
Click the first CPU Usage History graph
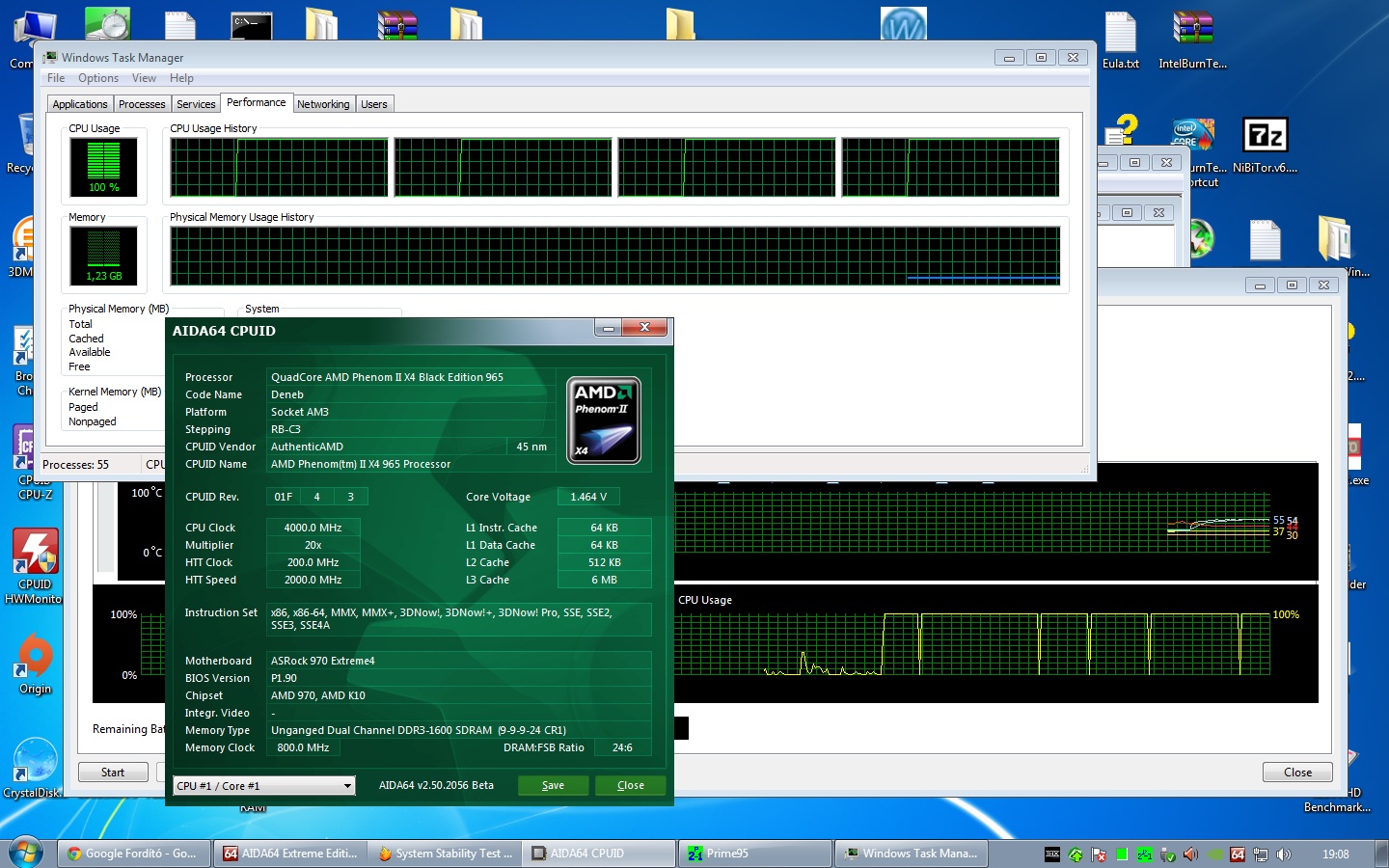279,168
